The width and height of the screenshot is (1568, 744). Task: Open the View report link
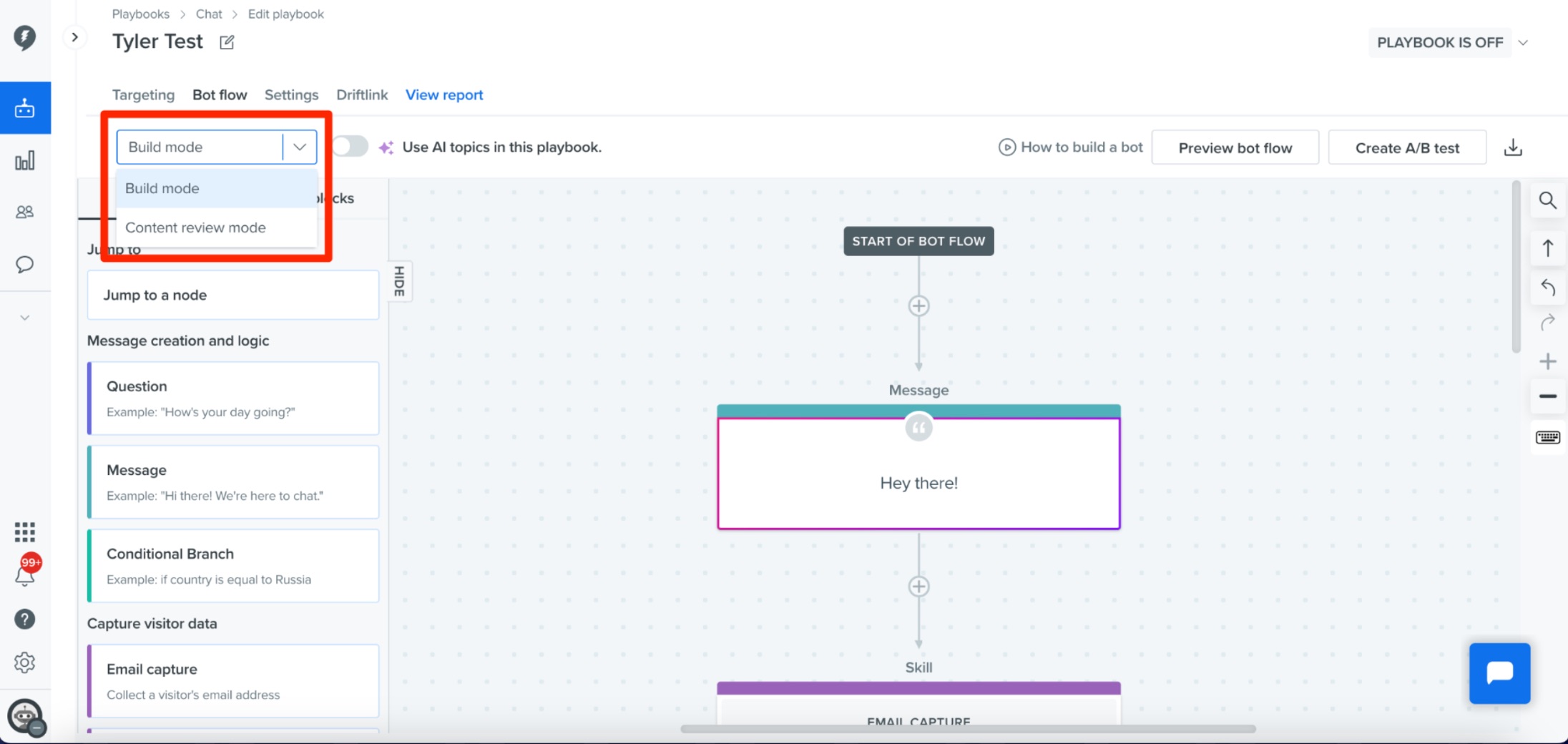click(x=444, y=95)
